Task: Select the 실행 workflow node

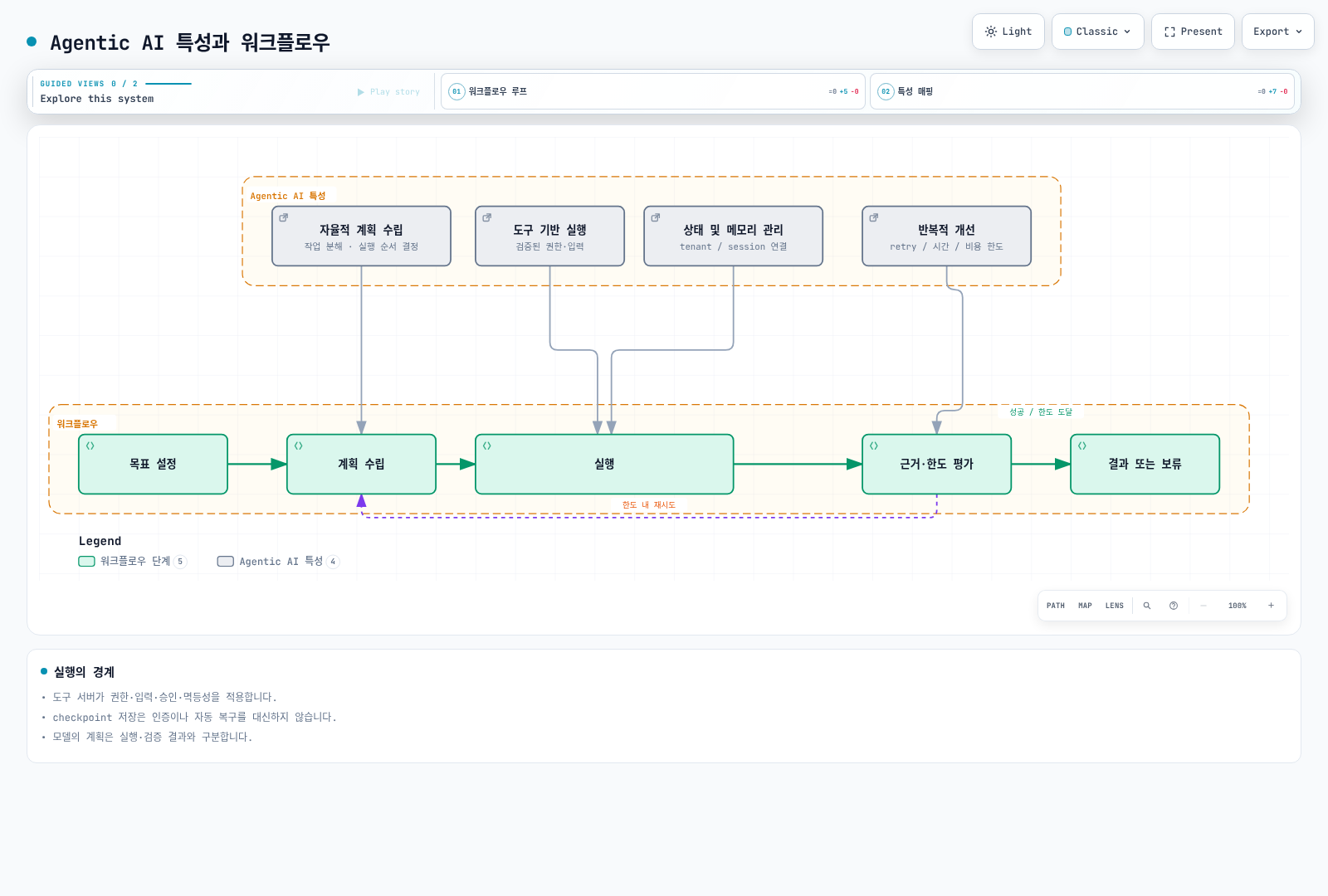Action: (x=604, y=465)
